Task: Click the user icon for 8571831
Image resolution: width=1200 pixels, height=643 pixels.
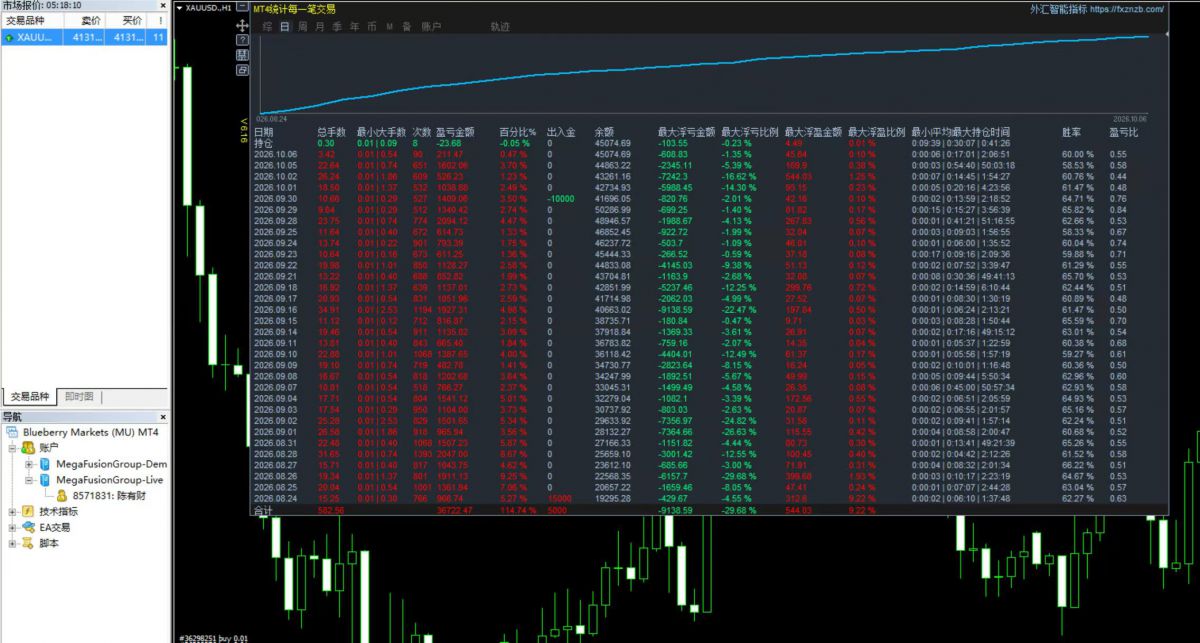Action: (61, 495)
